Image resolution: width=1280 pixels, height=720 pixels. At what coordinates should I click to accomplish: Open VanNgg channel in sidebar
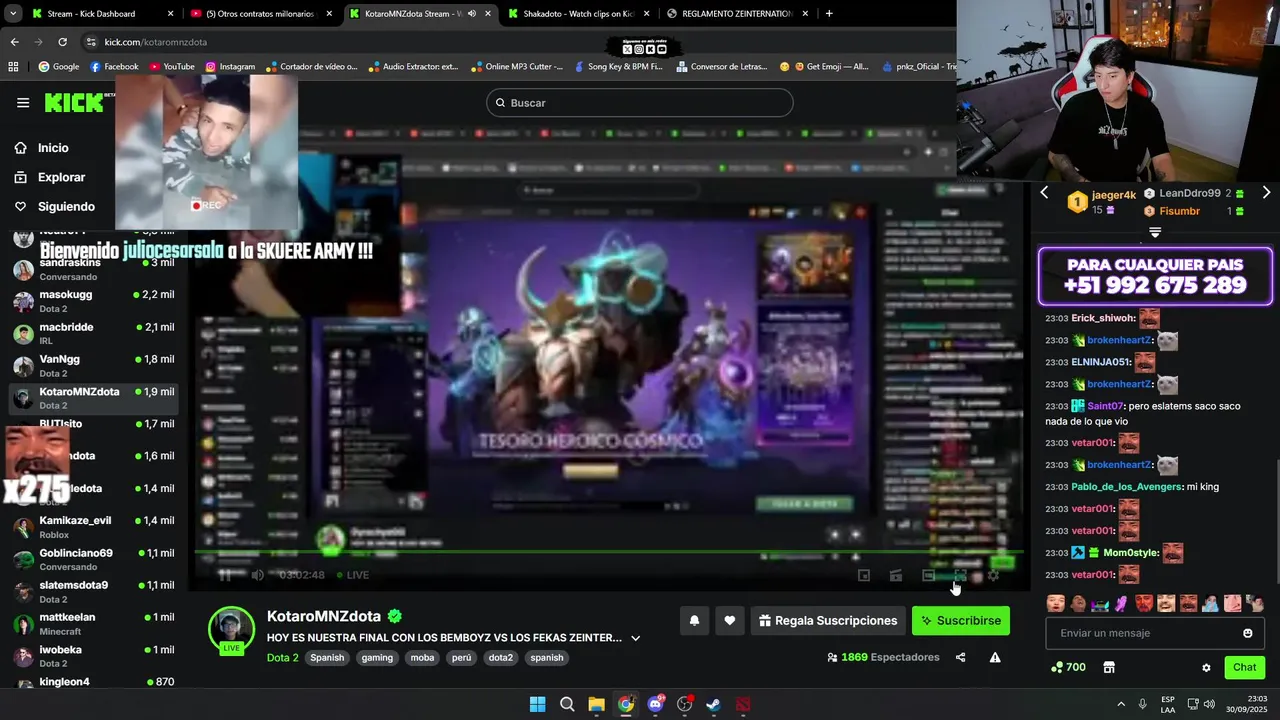[x=94, y=365]
